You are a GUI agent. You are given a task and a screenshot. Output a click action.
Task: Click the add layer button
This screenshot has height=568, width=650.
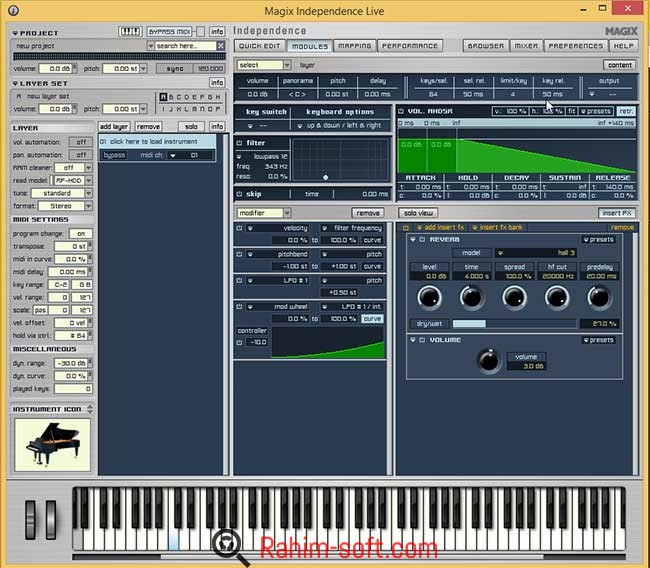pyautogui.click(x=114, y=126)
